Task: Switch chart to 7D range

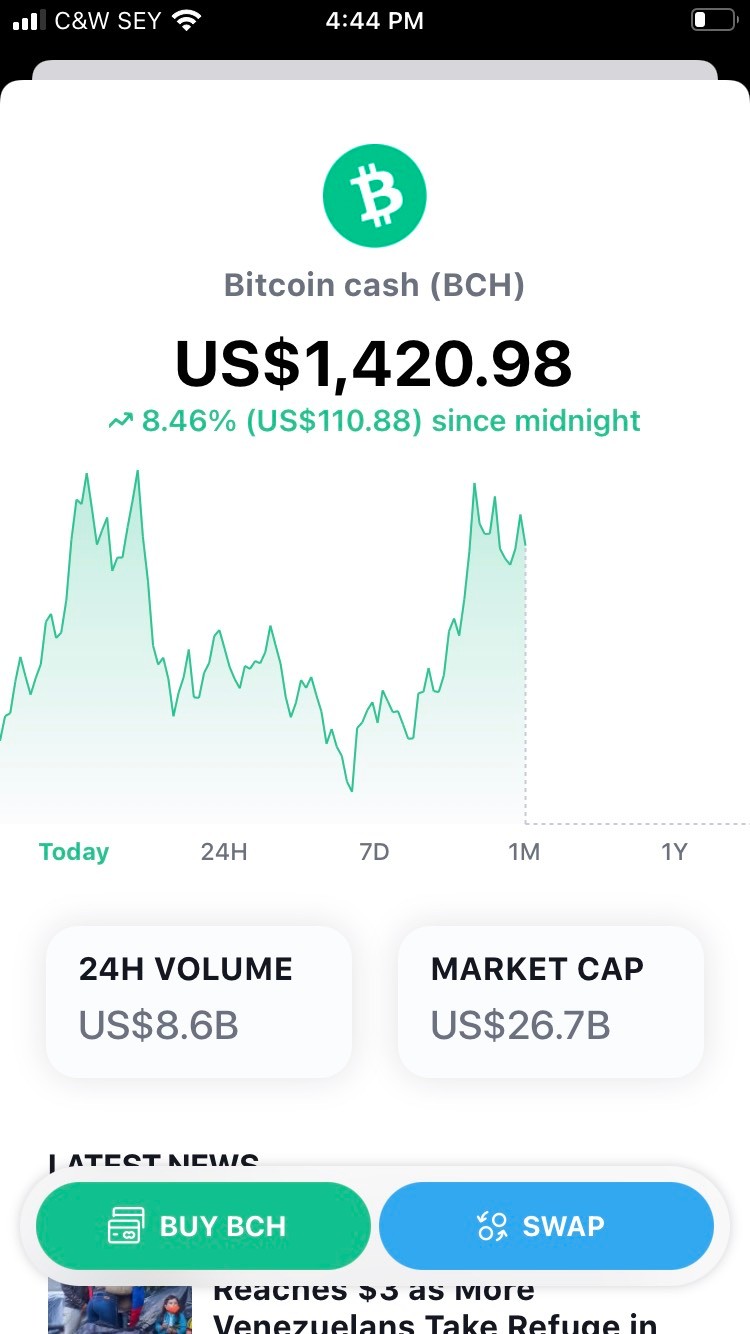Action: coord(374,852)
